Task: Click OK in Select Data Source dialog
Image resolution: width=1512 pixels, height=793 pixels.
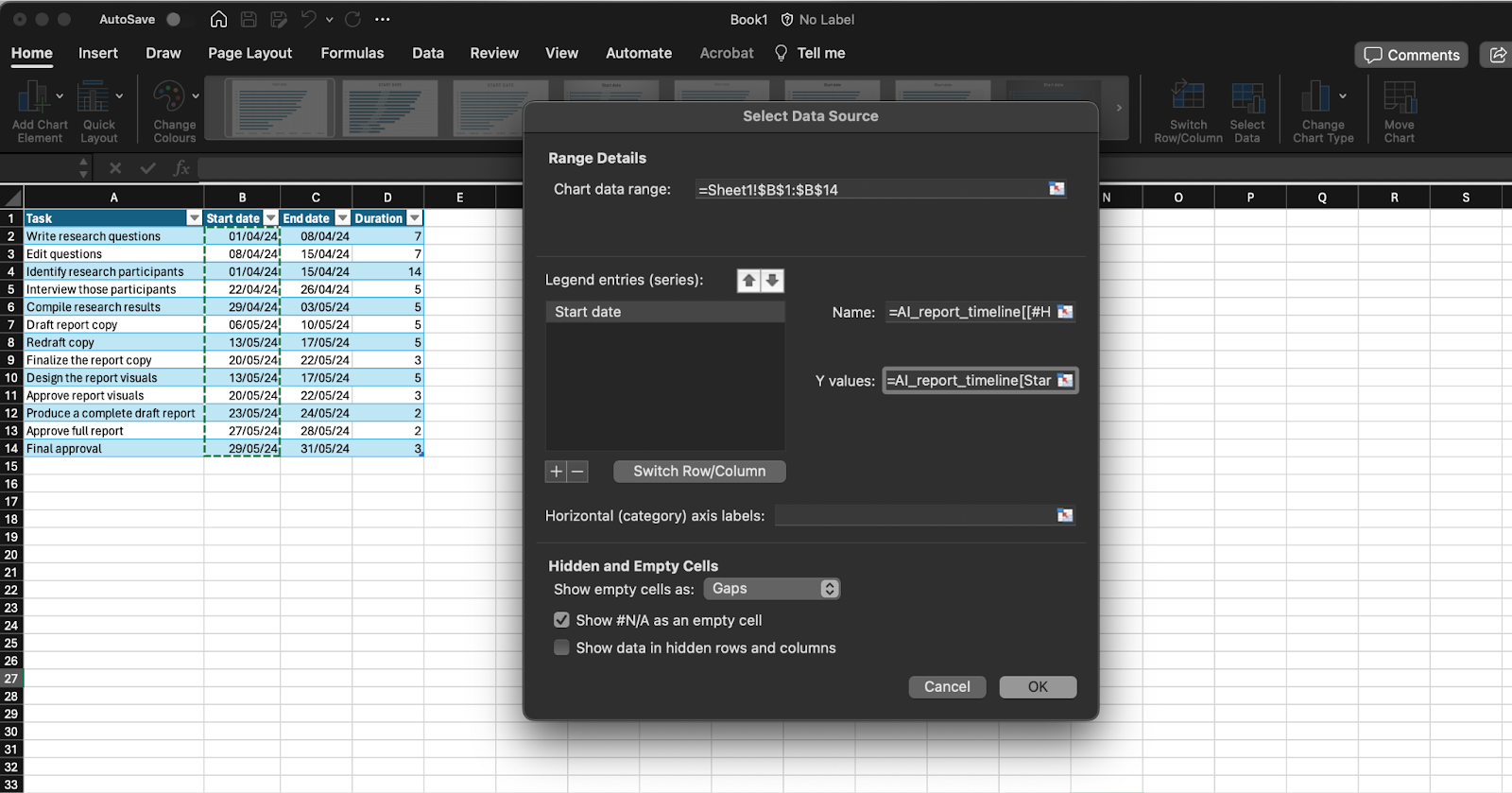Action: click(1038, 687)
